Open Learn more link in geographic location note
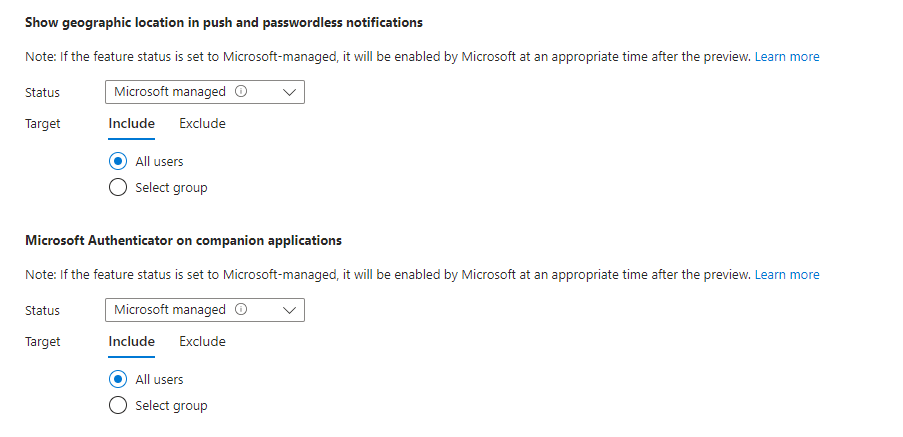903x437 pixels. click(786, 57)
